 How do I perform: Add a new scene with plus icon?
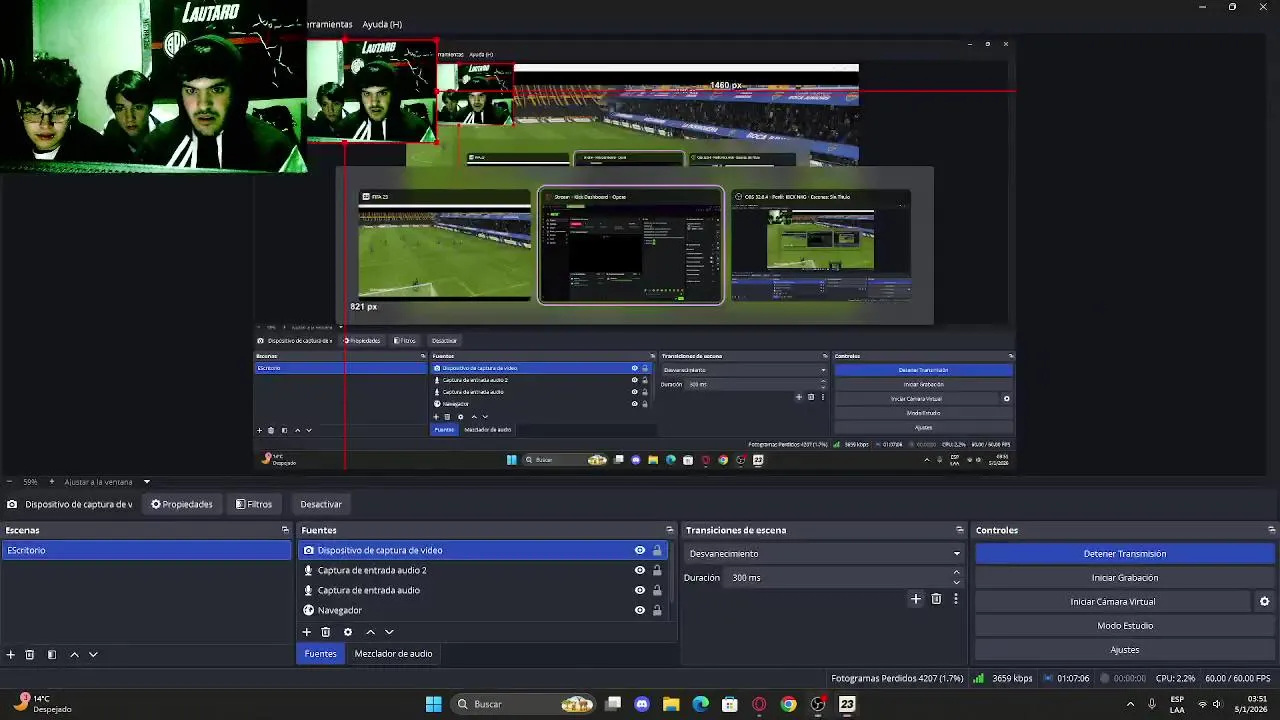(11, 654)
